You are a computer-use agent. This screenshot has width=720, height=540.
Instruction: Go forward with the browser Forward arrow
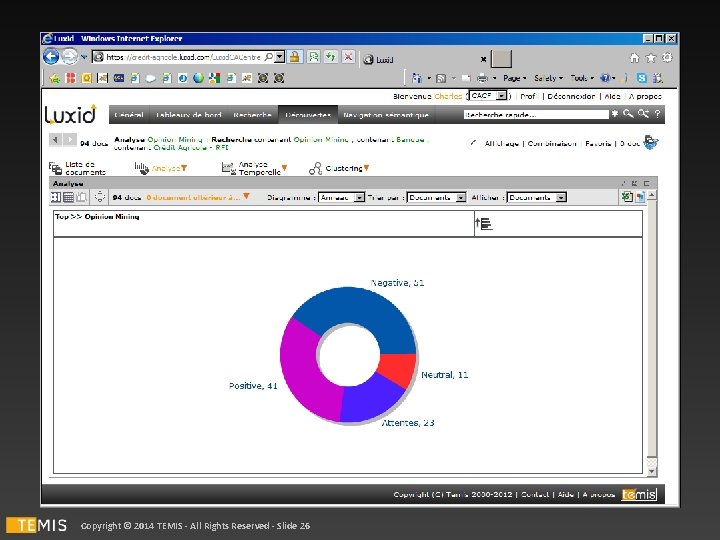(x=70, y=57)
